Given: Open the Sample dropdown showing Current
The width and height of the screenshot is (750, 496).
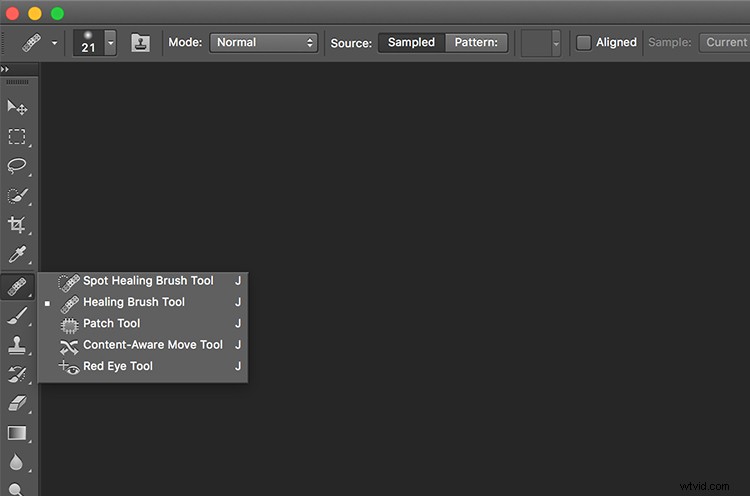Looking at the screenshot, I should pos(725,43).
